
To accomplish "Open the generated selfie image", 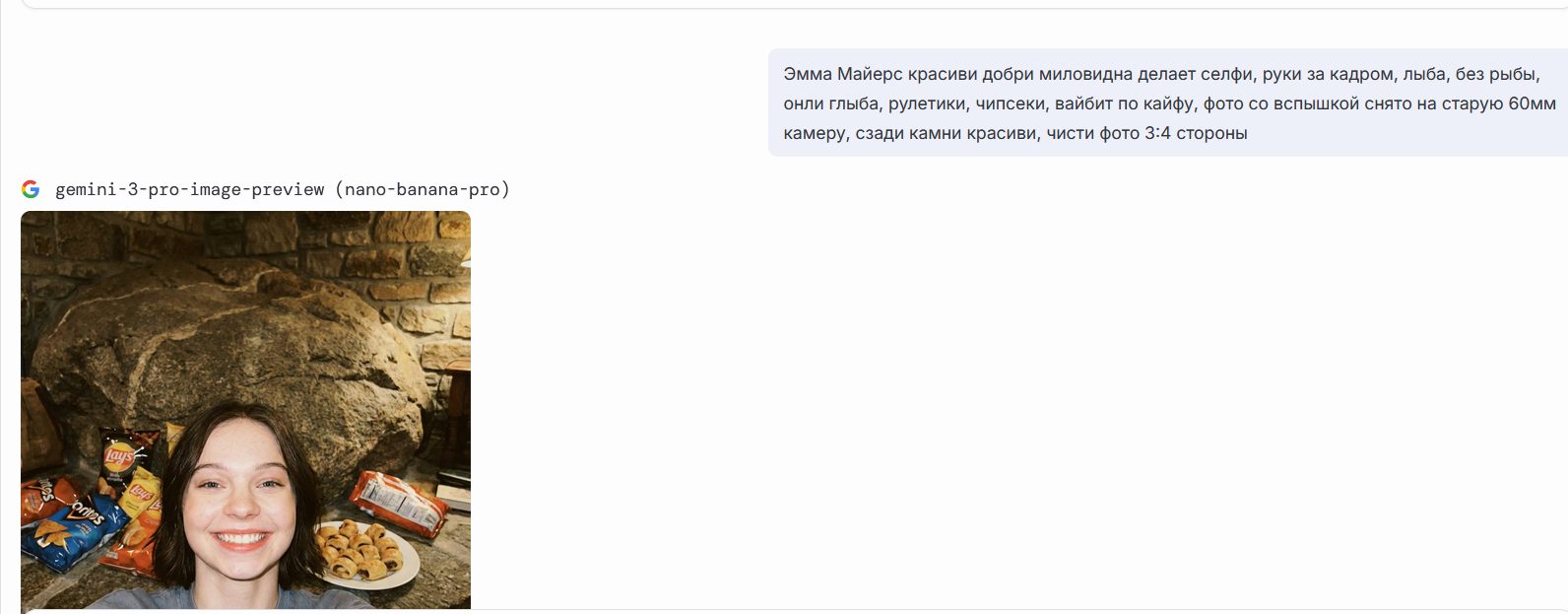I will (x=245, y=410).
